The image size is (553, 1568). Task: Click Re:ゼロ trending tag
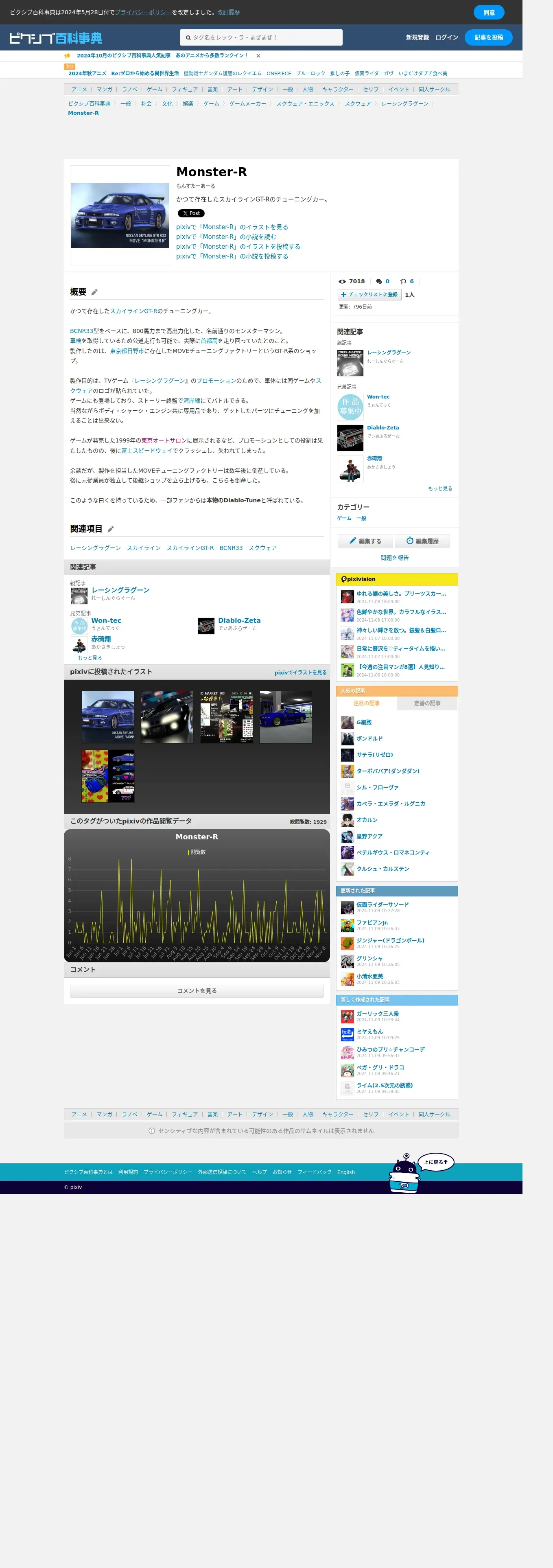pos(145,74)
